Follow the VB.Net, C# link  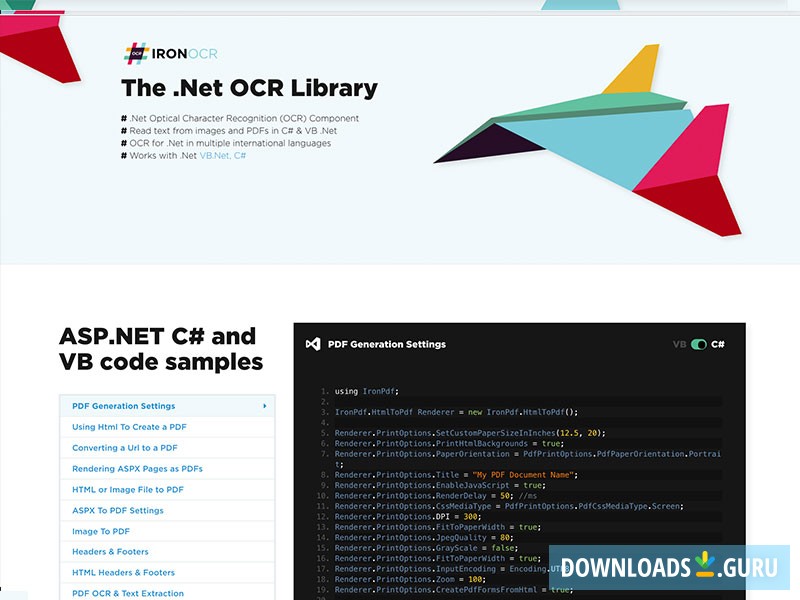coord(222,156)
